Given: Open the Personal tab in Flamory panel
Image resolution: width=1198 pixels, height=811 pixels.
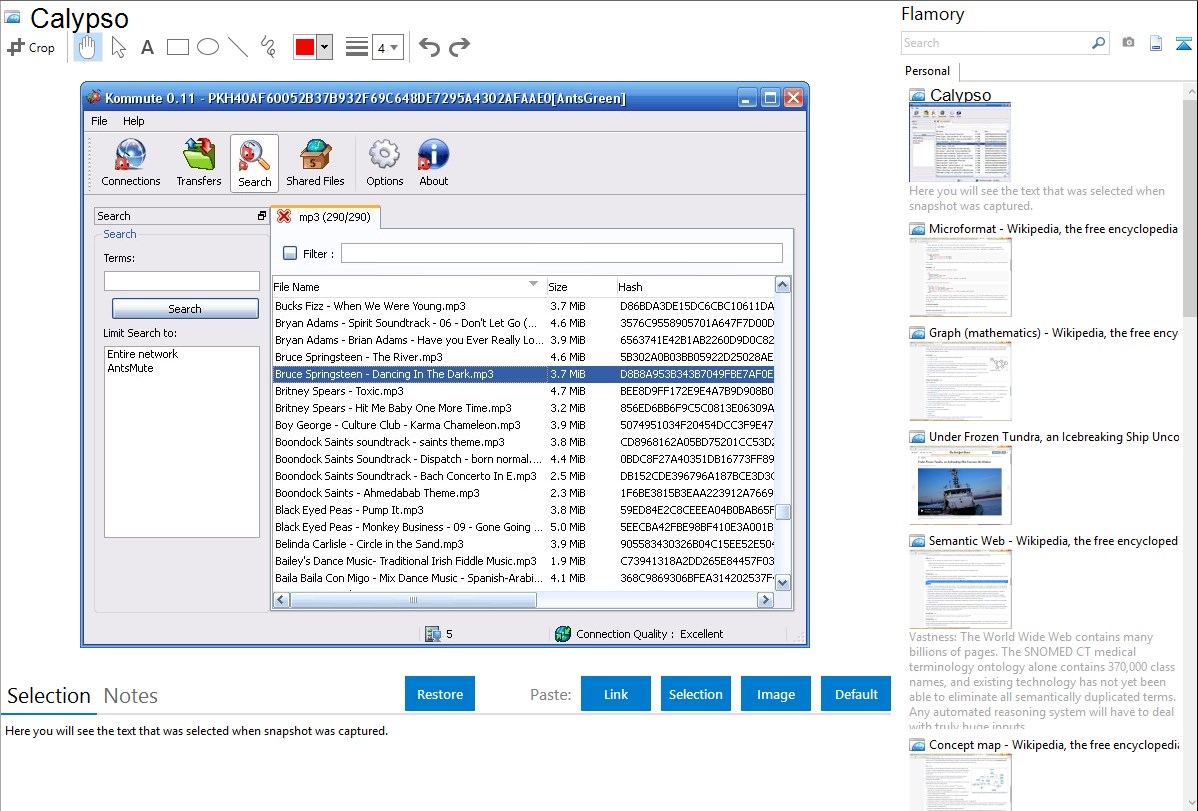Looking at the screenshot, I should pos(927,71).
